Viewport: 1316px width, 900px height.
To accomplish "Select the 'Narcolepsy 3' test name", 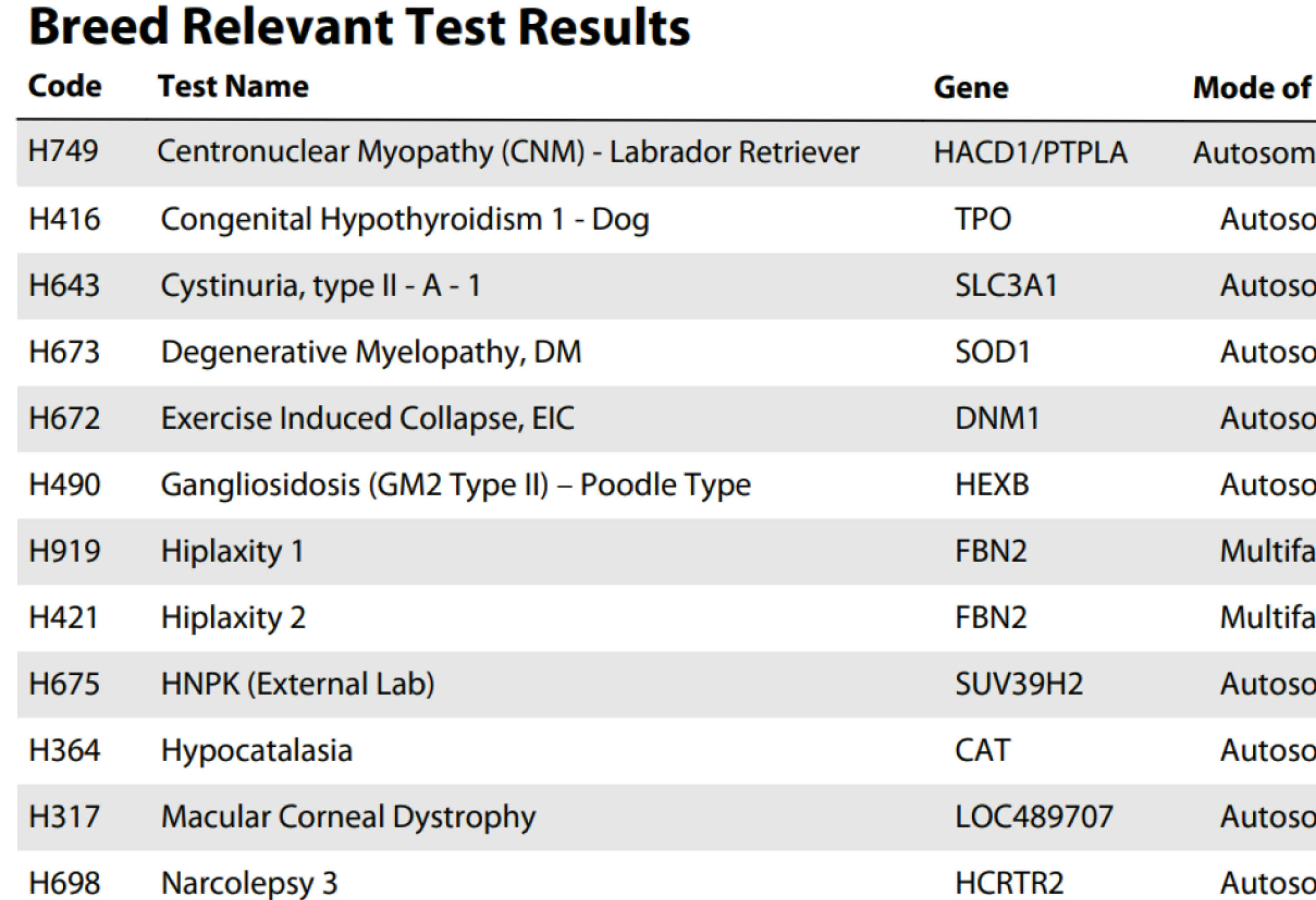I will click(249, 883).
